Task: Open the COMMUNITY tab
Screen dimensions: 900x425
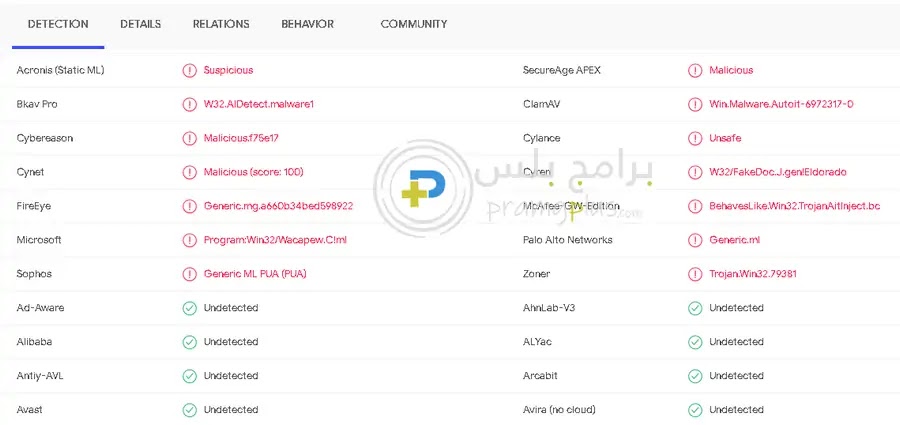Action: (414, 24)
